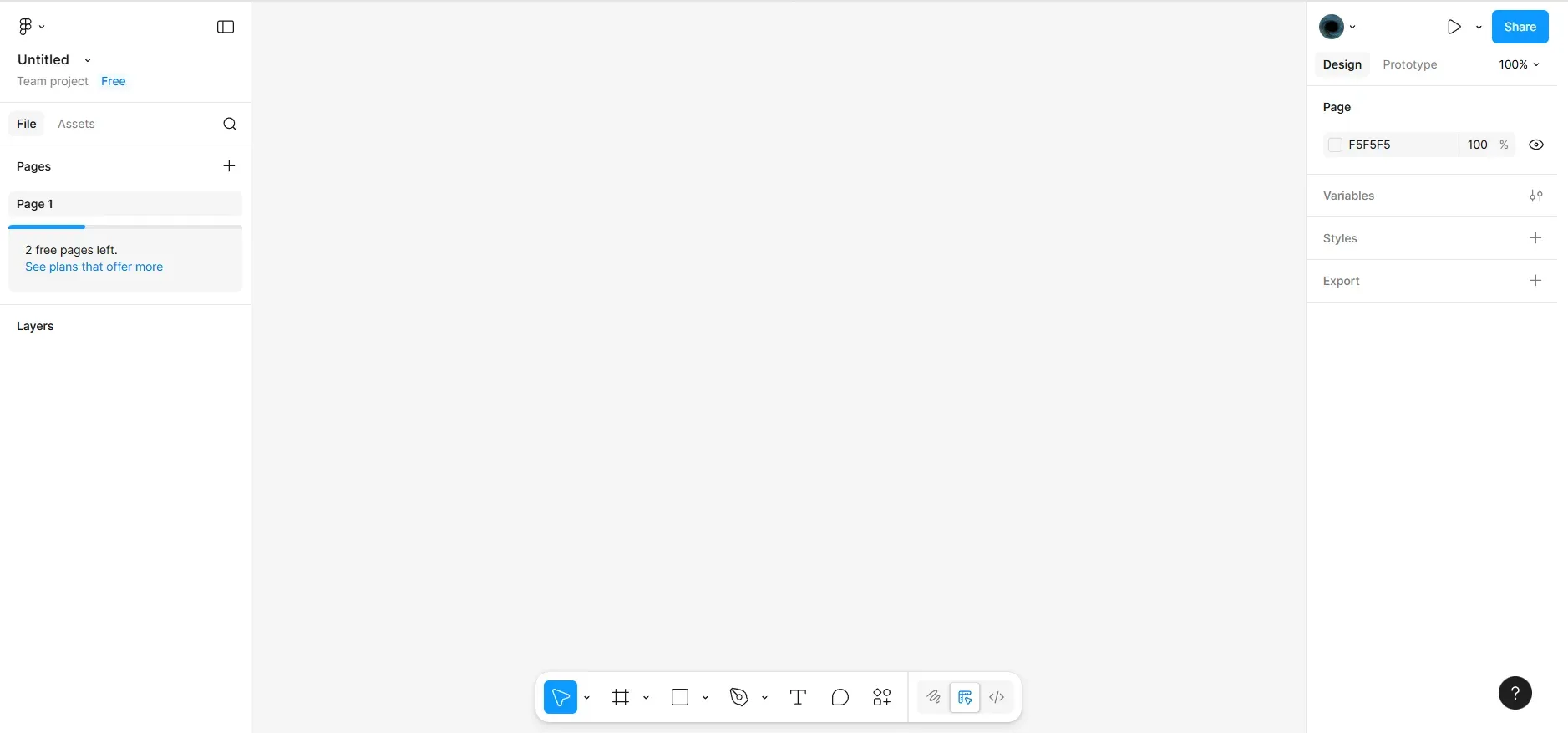The width and height of the screenshot is (1568, 733).
Task: Switch to the File tab
Action: tap(27, 124)
